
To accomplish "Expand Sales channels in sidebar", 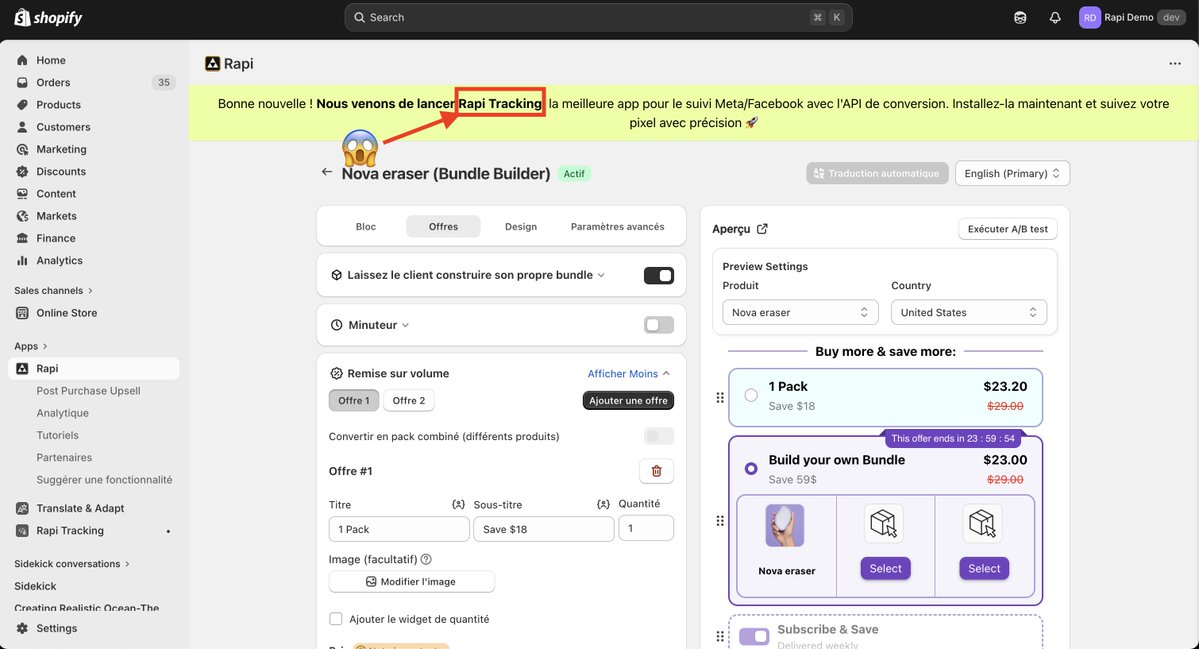I will 54,290.
